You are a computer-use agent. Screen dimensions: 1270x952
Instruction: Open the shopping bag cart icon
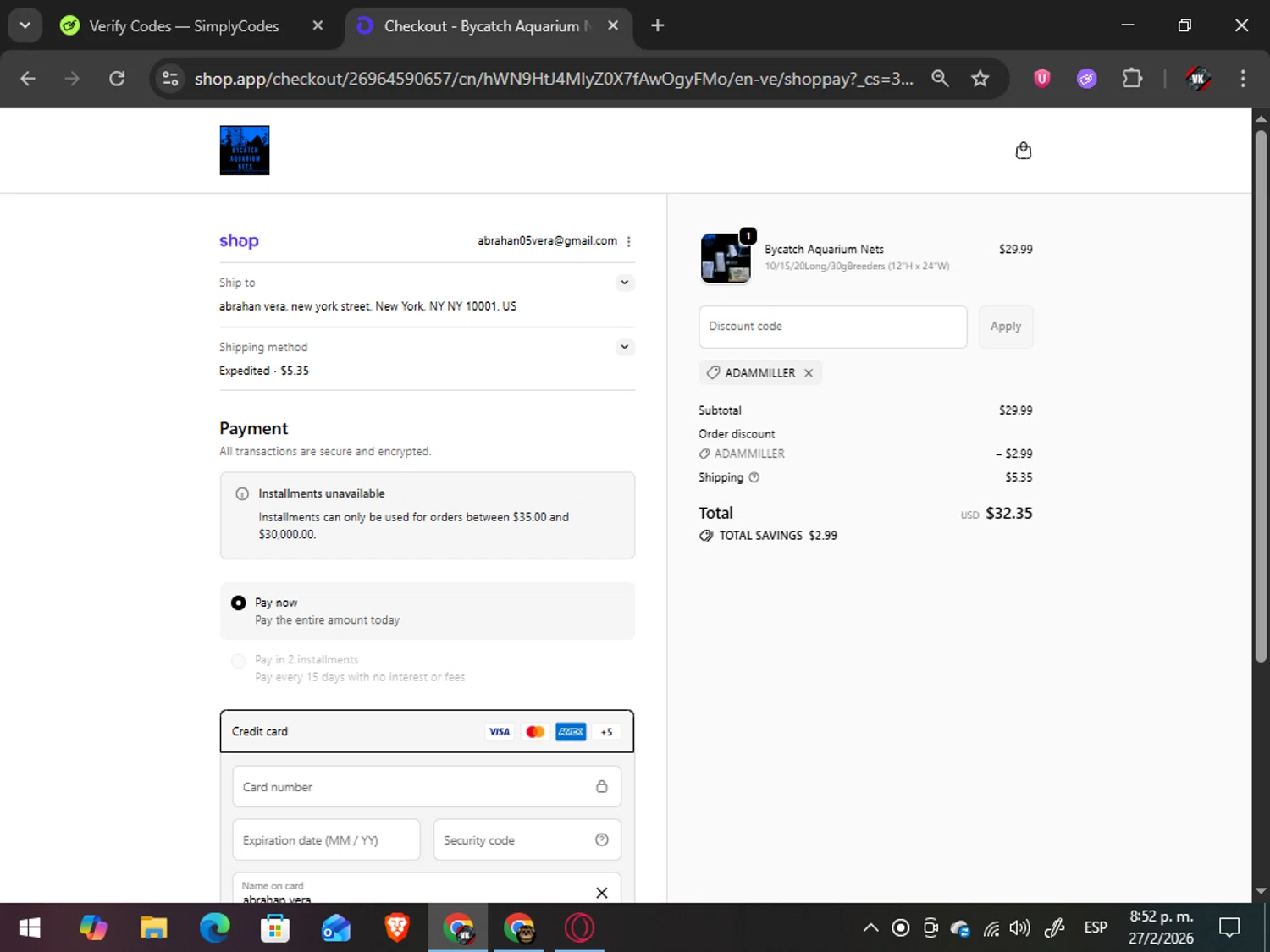point(1023,151)
